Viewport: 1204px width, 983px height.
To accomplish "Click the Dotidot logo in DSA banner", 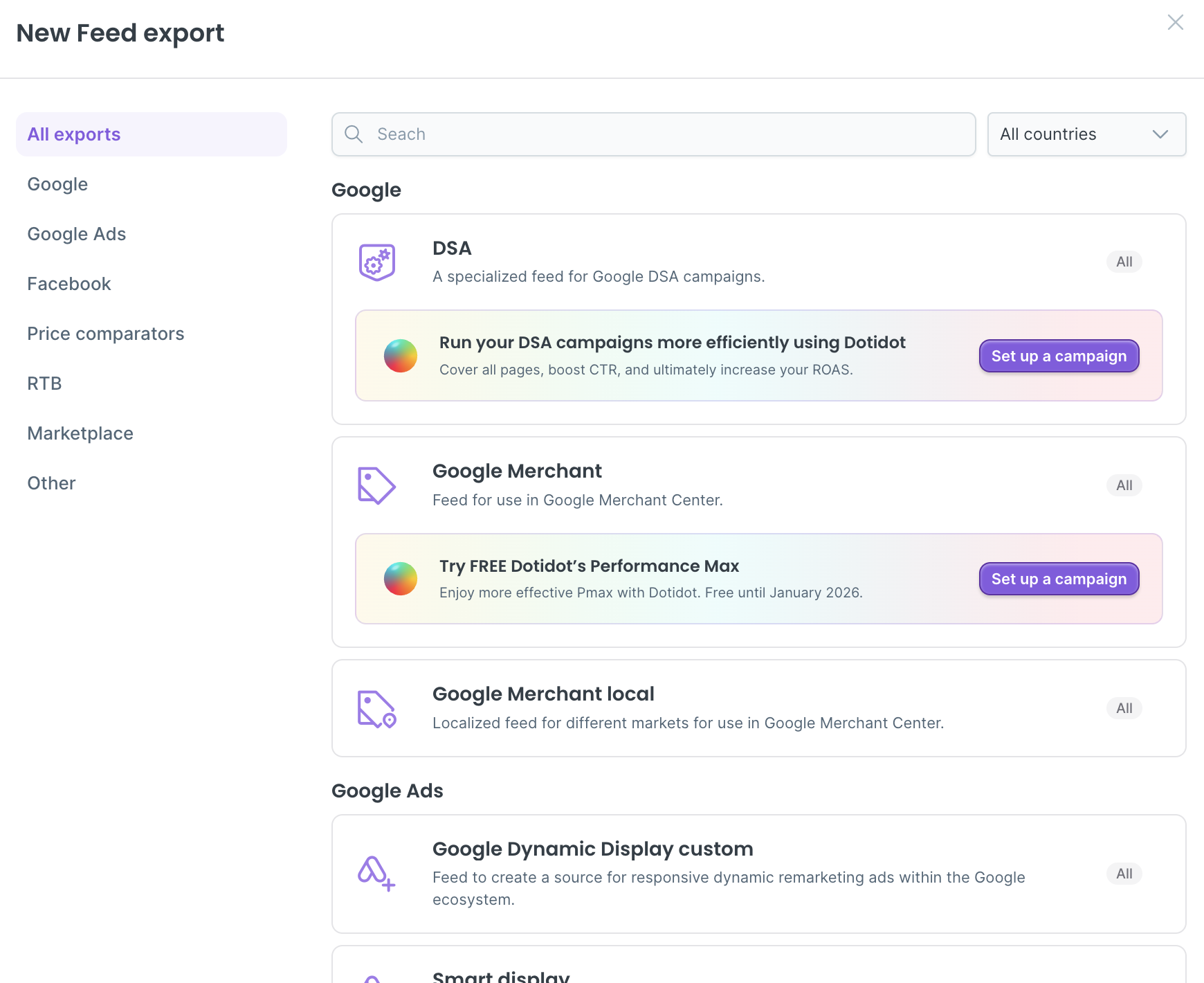I will tap(401, 356).
